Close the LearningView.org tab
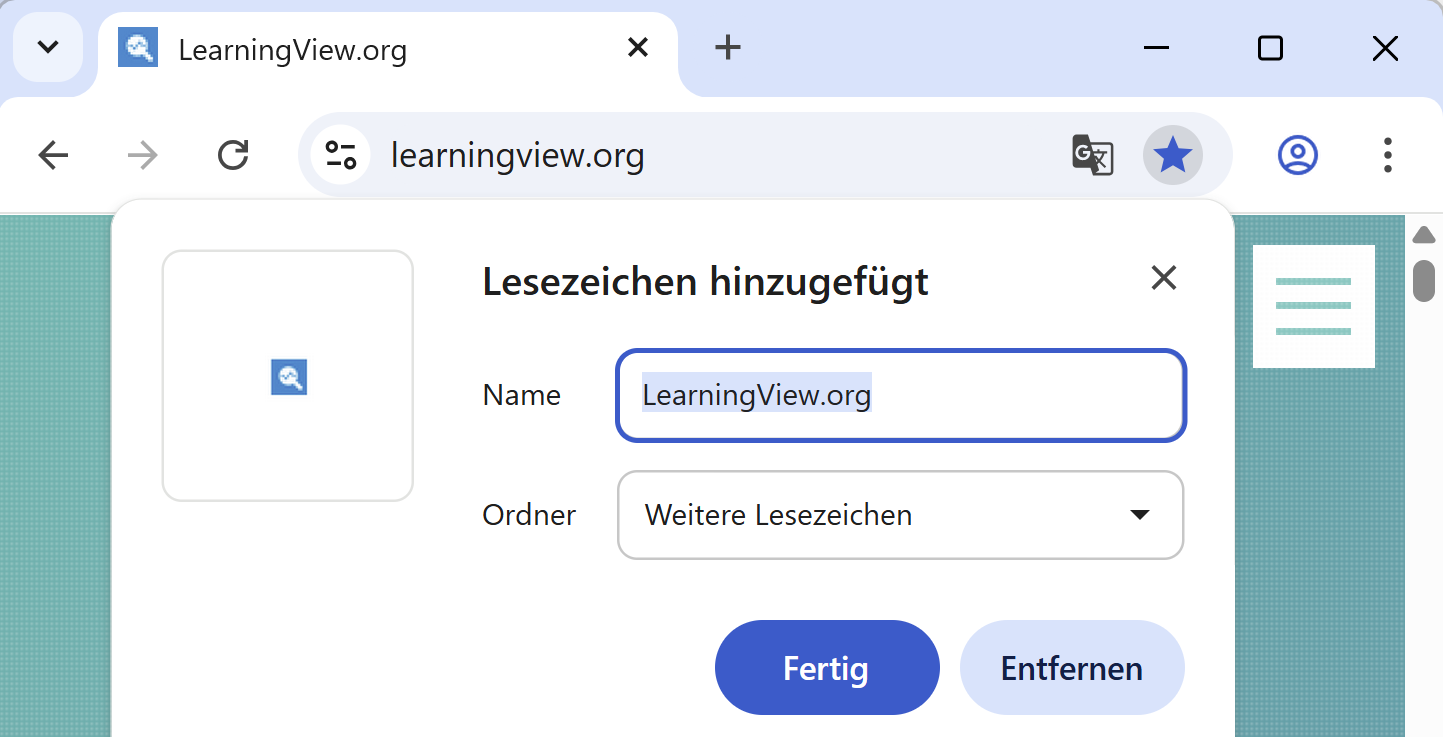The height and width of the screenshot is (737, 1443). [637, 47]
